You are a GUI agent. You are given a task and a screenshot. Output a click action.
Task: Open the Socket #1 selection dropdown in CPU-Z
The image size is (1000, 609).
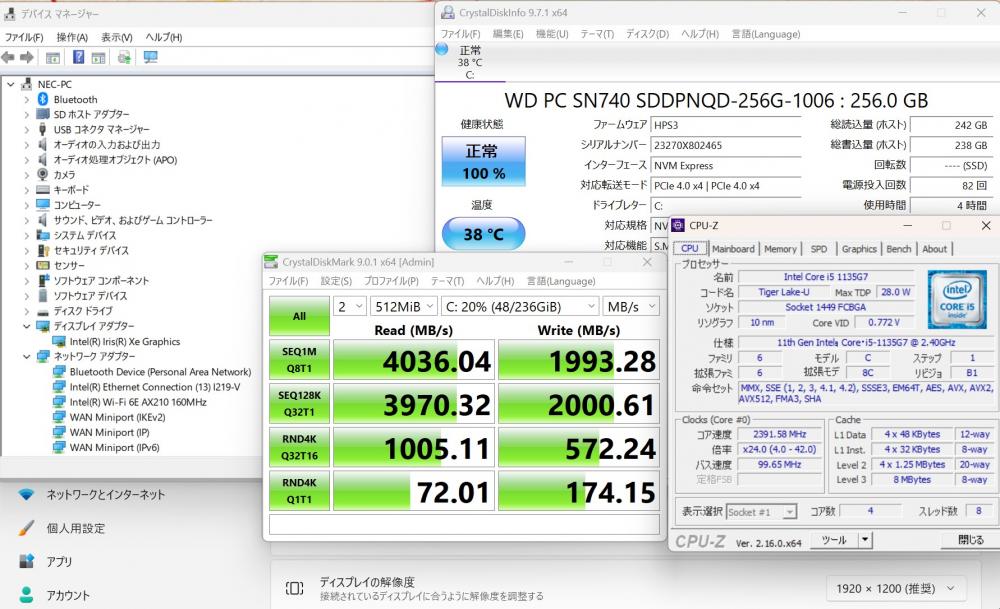pyautogui.click(x=761, y=511)
